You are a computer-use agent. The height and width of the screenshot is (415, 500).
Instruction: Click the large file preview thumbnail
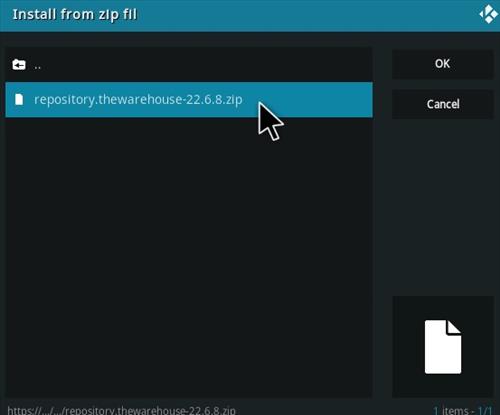pyautogui.click(x=443, y=347)
